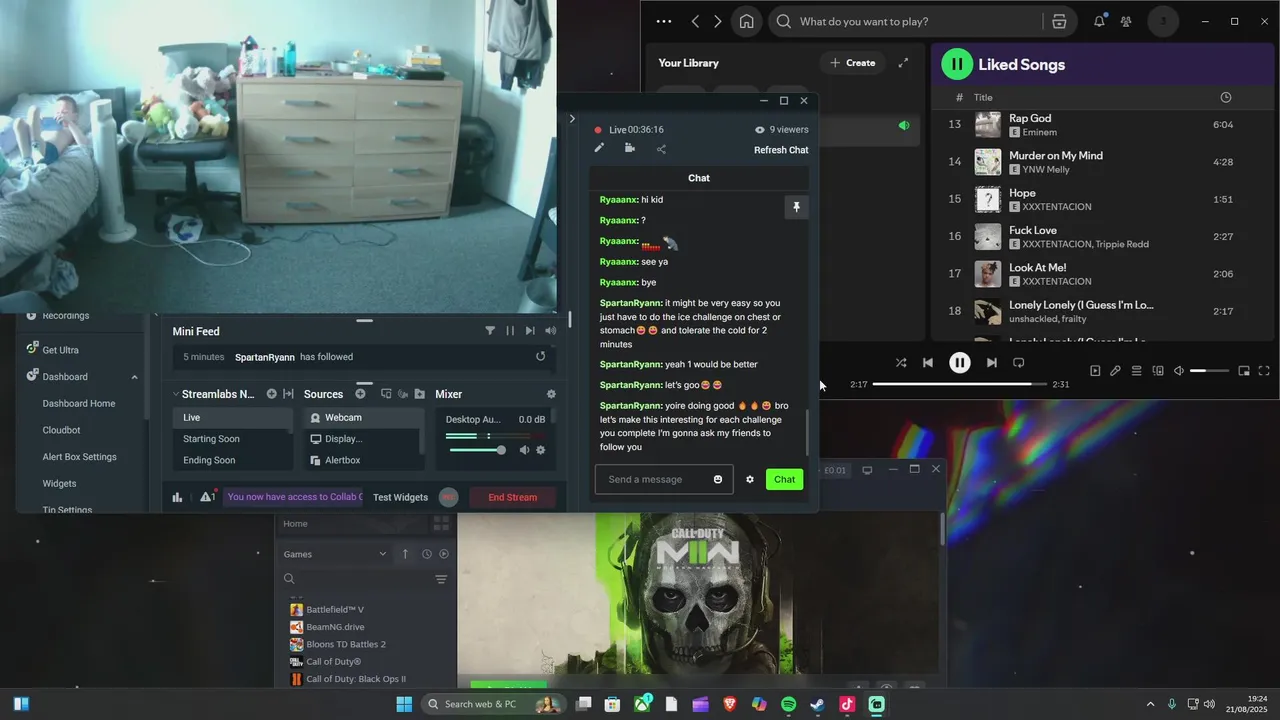This screenshot has height=720, width=1280.
Task: Select the Alertbox source
Action: pos(363,460)
